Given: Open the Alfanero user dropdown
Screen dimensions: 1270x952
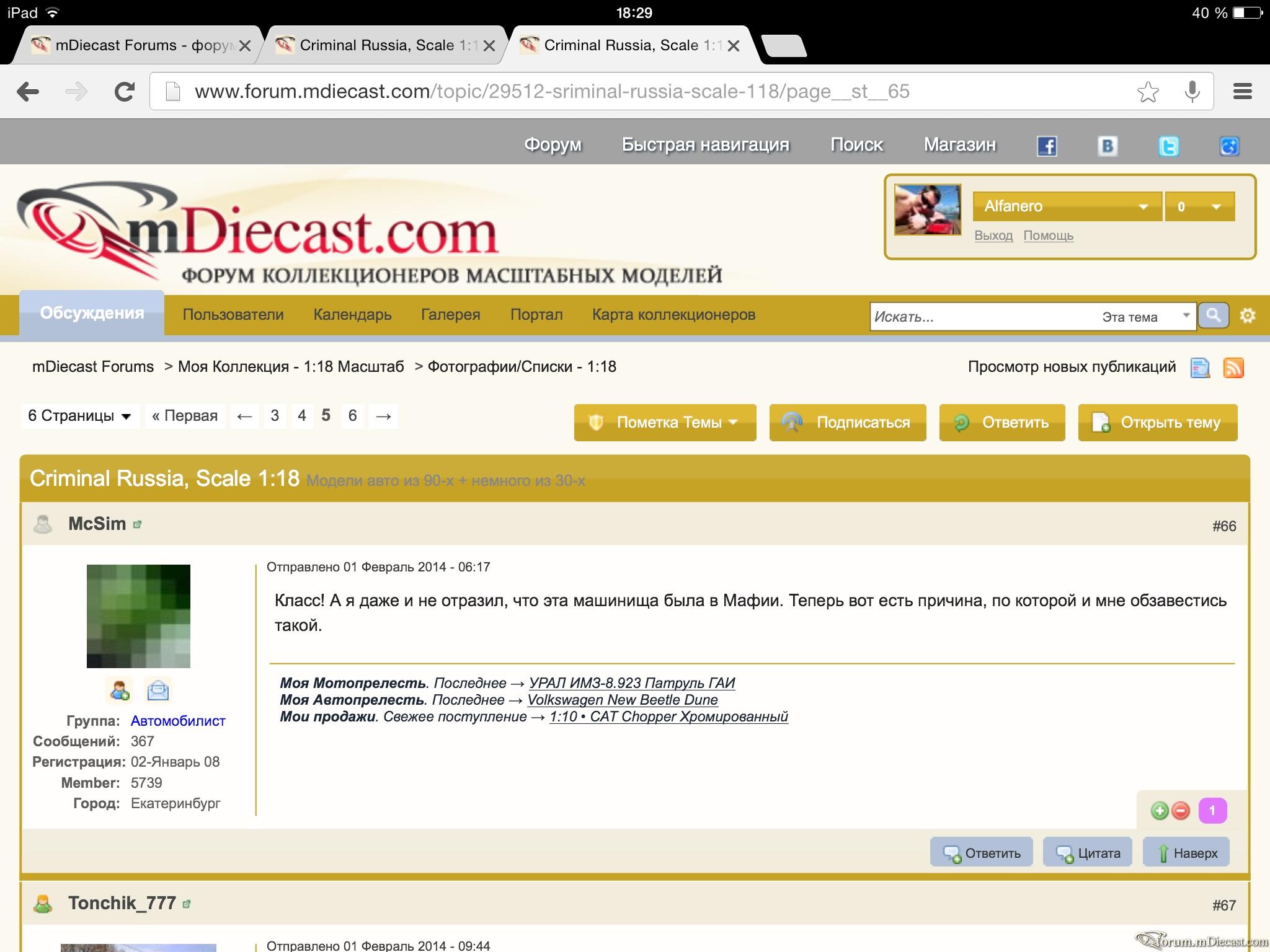Looking at the screenshot, I should click(x=1067, y=206).
